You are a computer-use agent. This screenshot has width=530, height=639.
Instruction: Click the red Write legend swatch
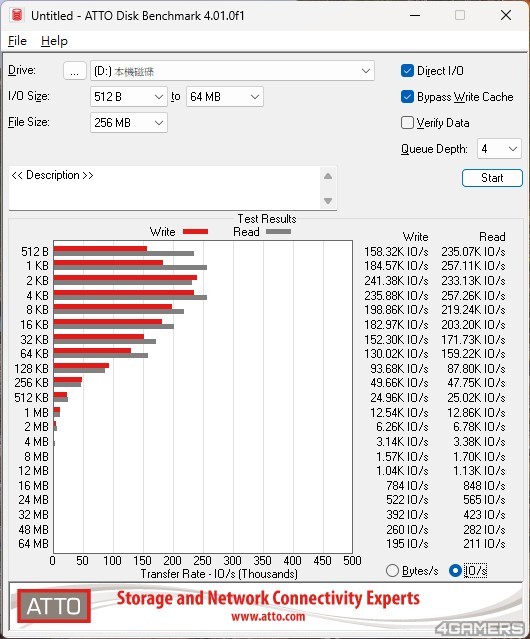[x=196, y=232]
